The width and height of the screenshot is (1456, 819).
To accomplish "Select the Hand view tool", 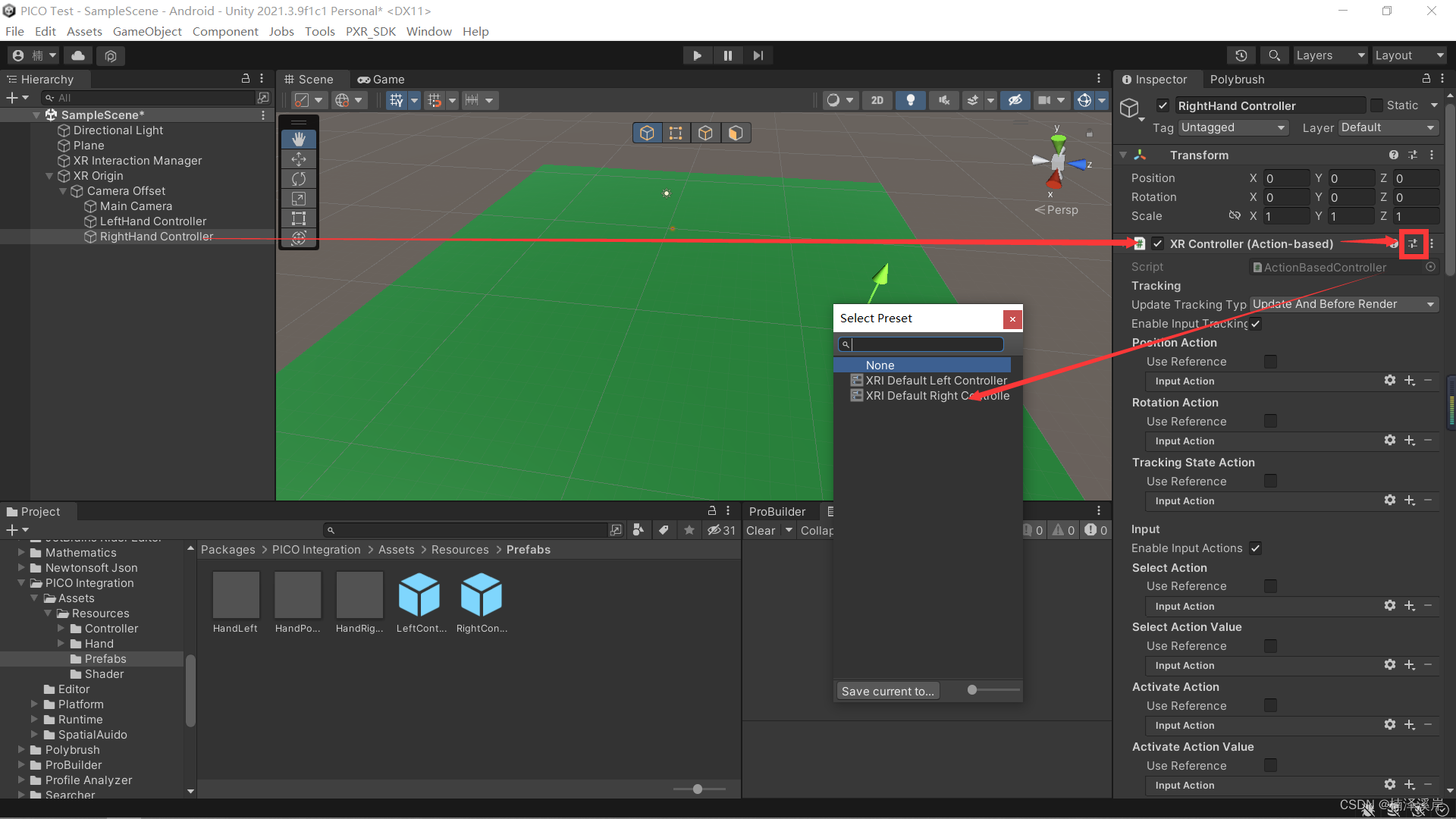I will pos(299,139).
